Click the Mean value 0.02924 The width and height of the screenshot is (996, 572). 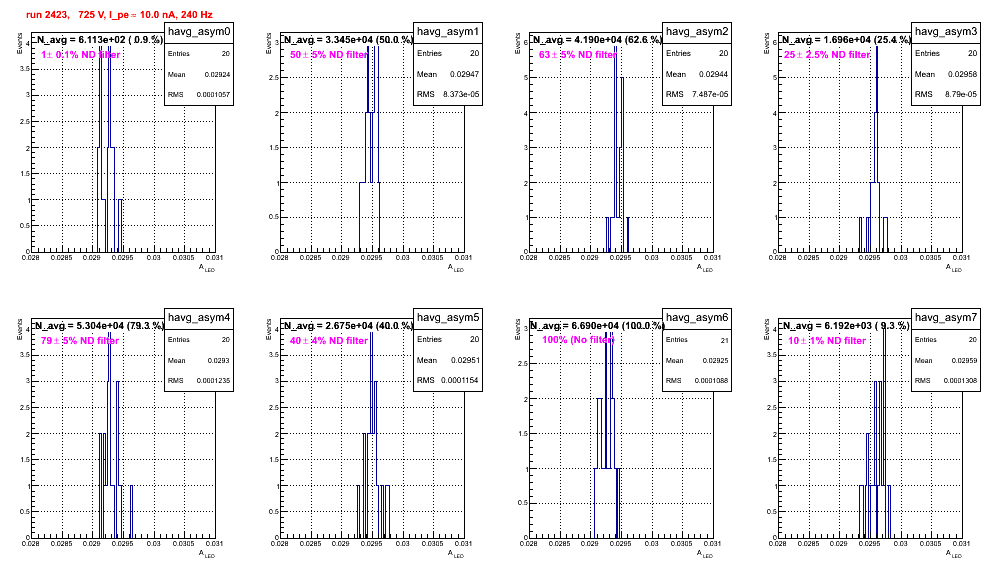pos(217,75)
